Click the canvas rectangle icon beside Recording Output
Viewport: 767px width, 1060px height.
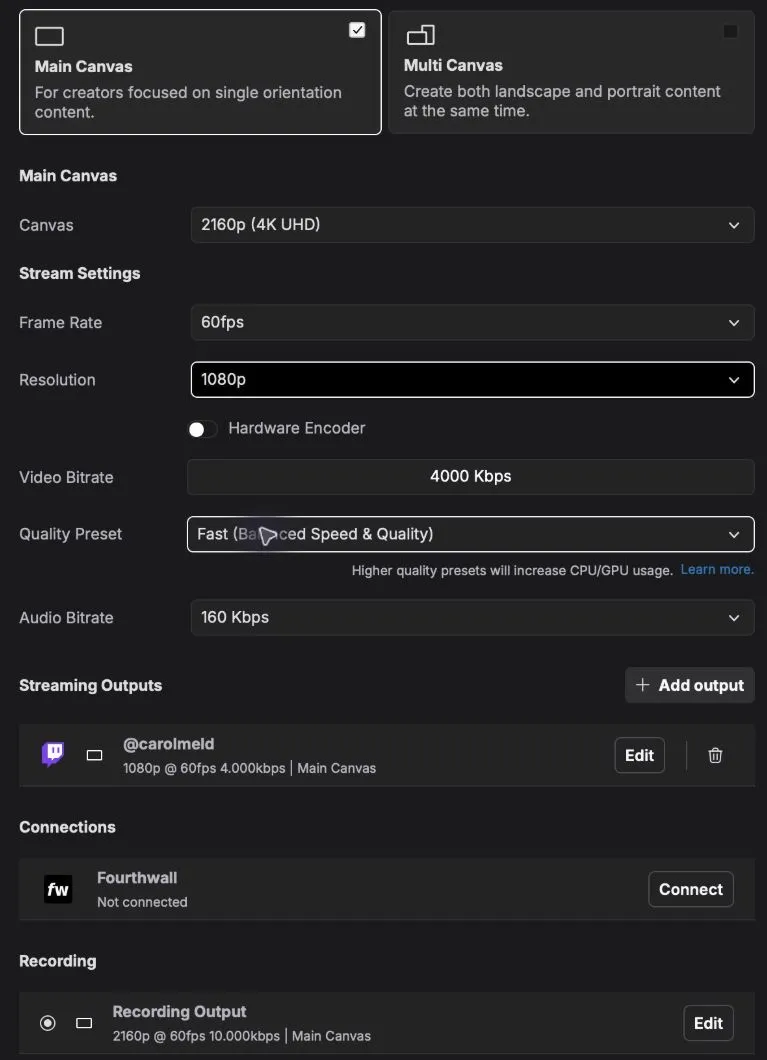coord(84,1023)
